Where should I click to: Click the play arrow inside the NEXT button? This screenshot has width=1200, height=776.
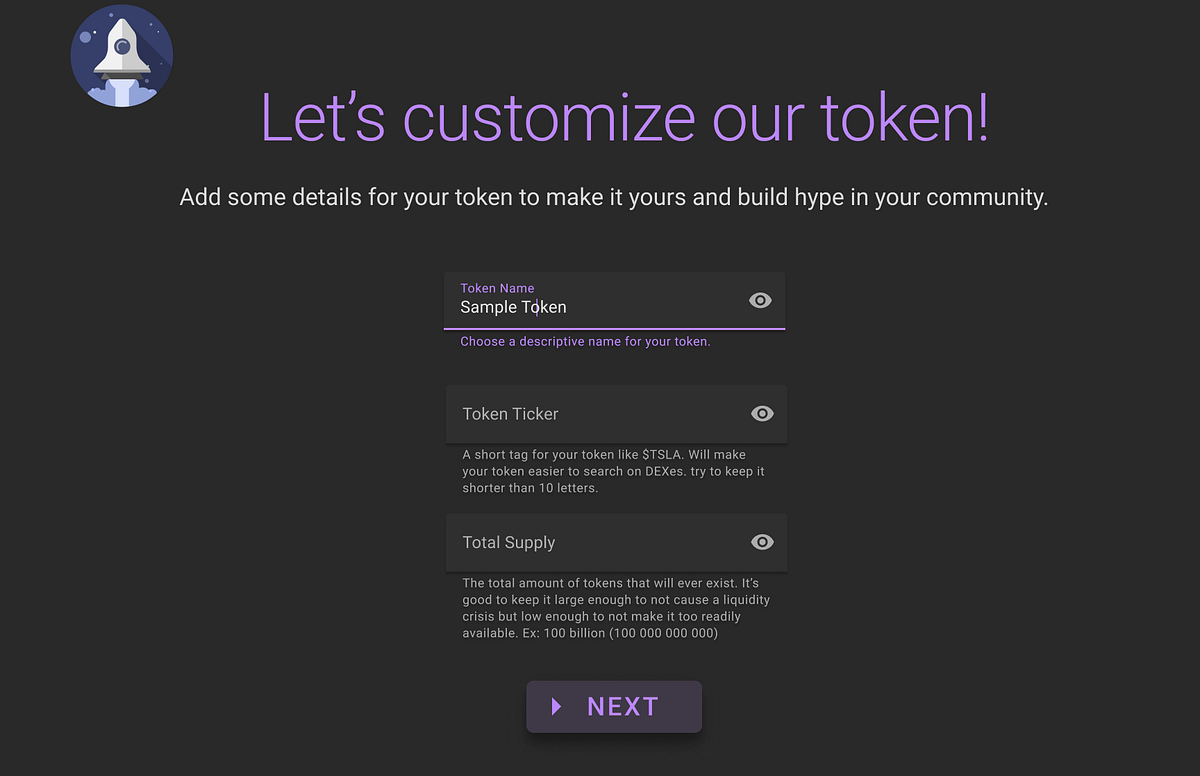(558, 707)
